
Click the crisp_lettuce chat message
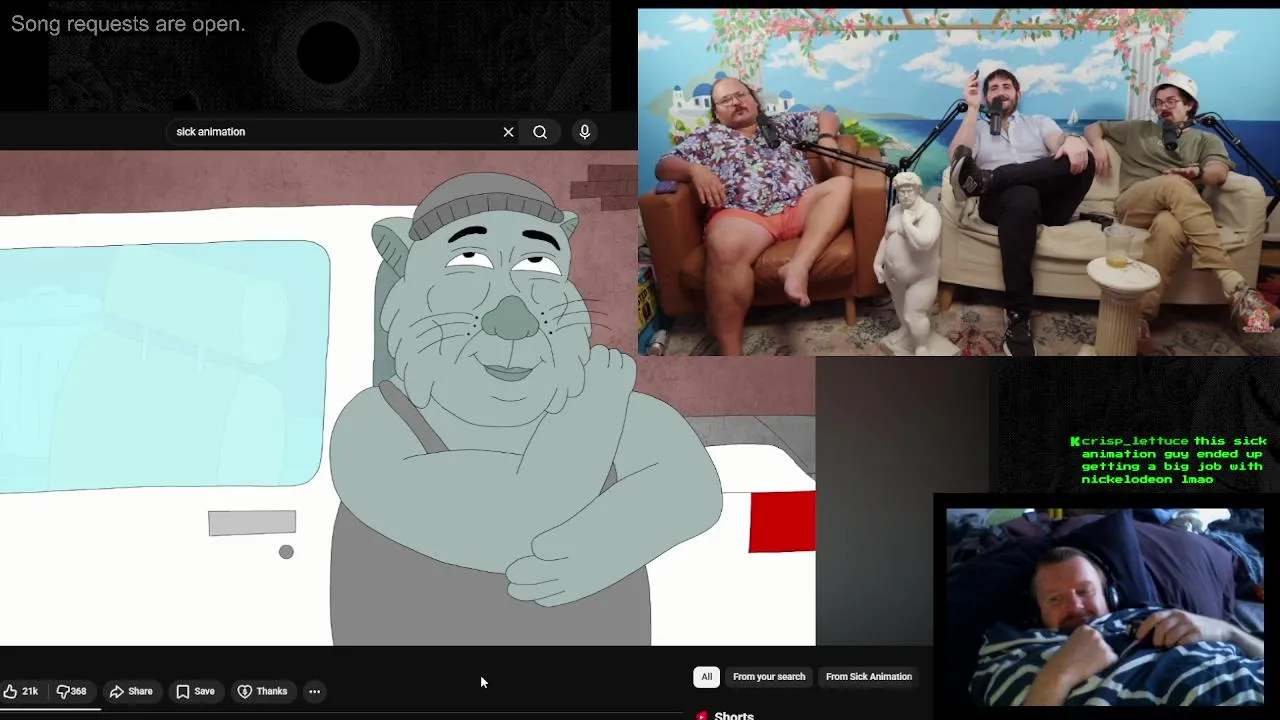point(1168,460)
